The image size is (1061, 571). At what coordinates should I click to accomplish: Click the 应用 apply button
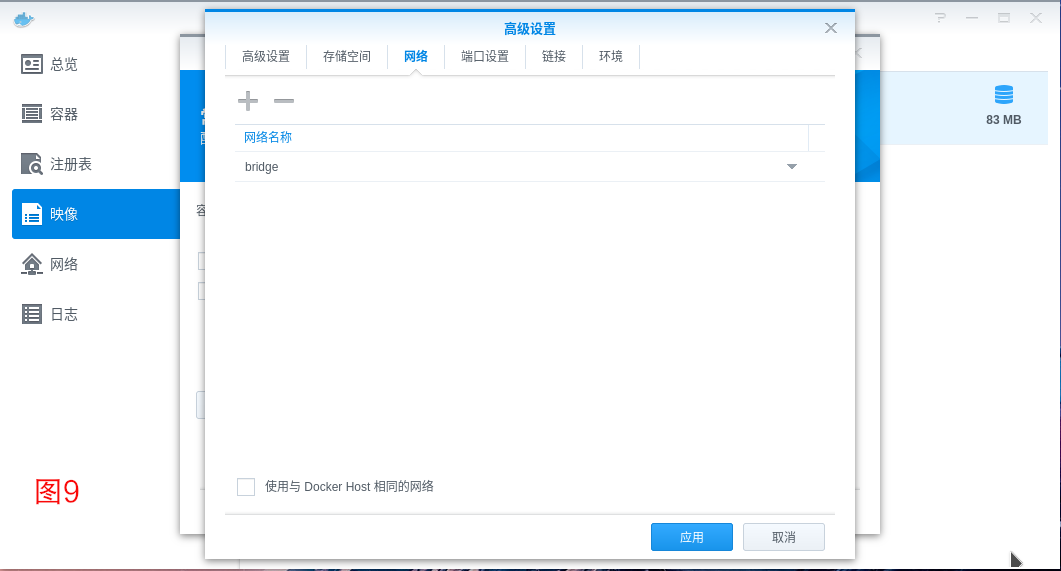click(692, 537)
